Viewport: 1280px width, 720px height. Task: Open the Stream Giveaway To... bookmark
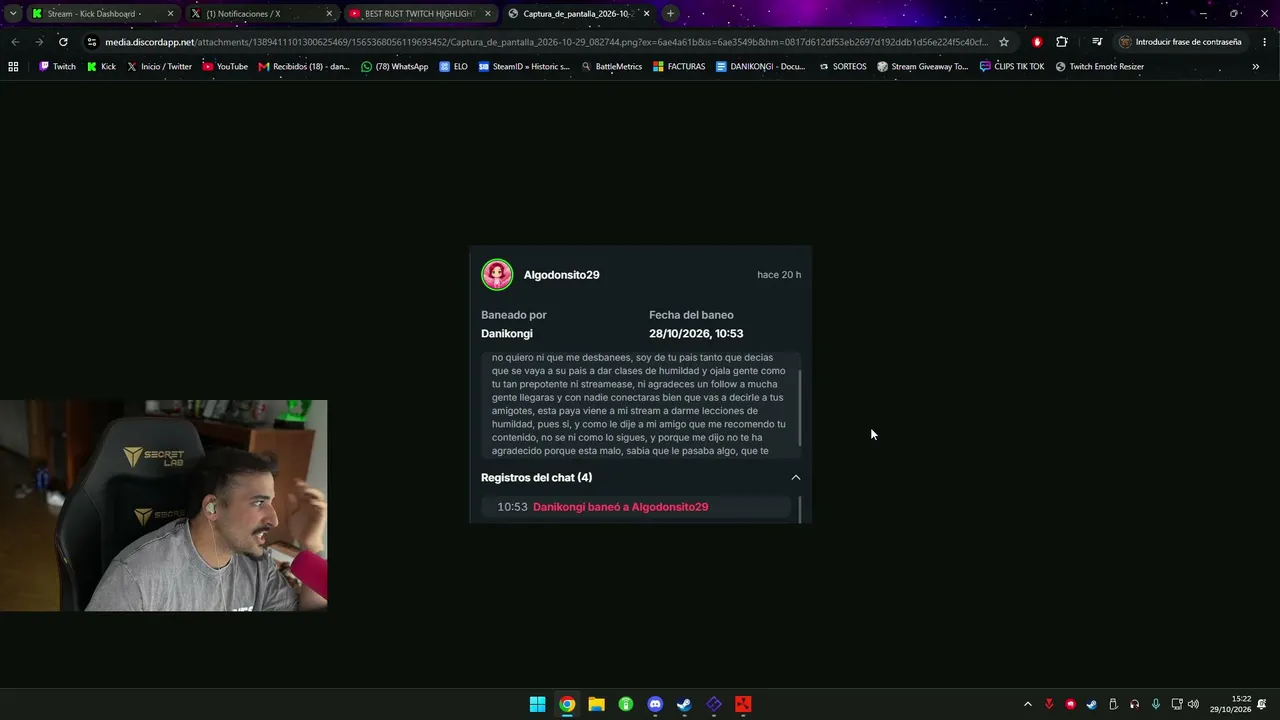click(922, 67)
